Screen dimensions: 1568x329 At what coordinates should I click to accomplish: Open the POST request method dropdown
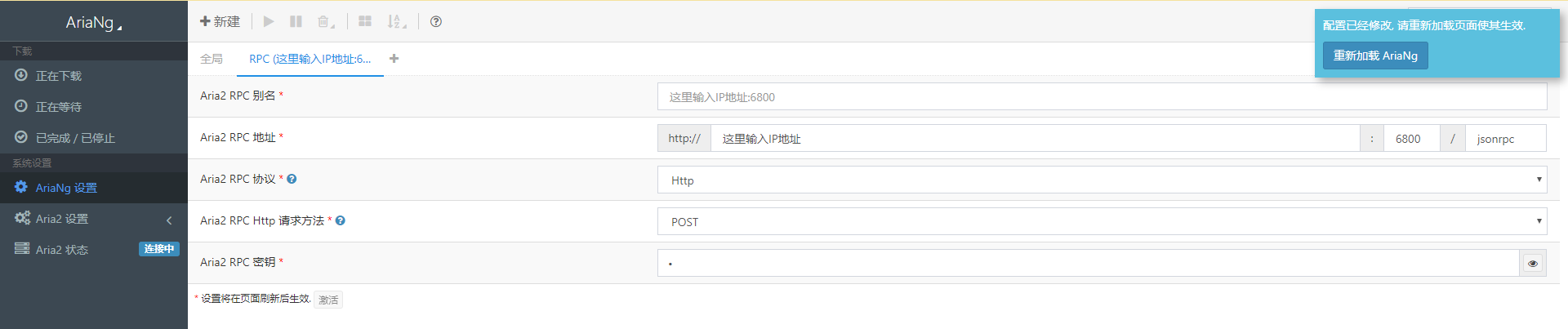pos(1102,222)
